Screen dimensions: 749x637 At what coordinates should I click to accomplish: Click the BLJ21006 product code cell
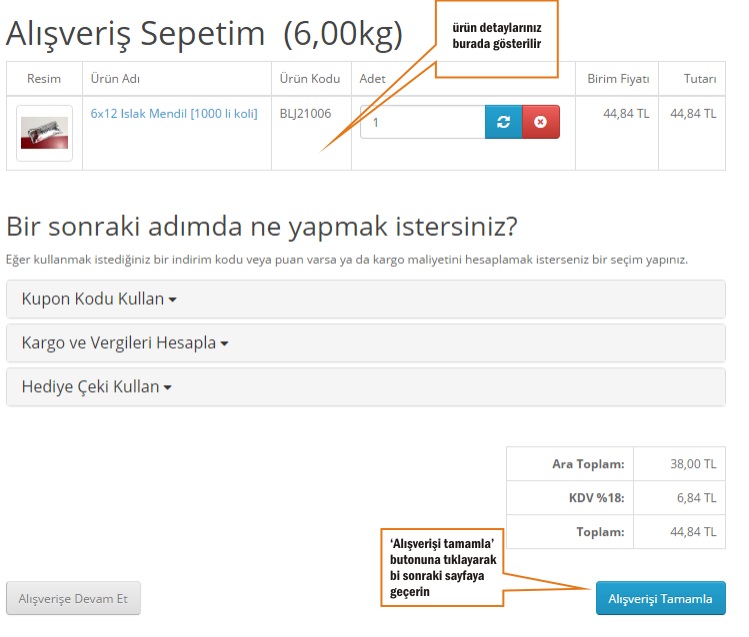click(x=305, y=114)
